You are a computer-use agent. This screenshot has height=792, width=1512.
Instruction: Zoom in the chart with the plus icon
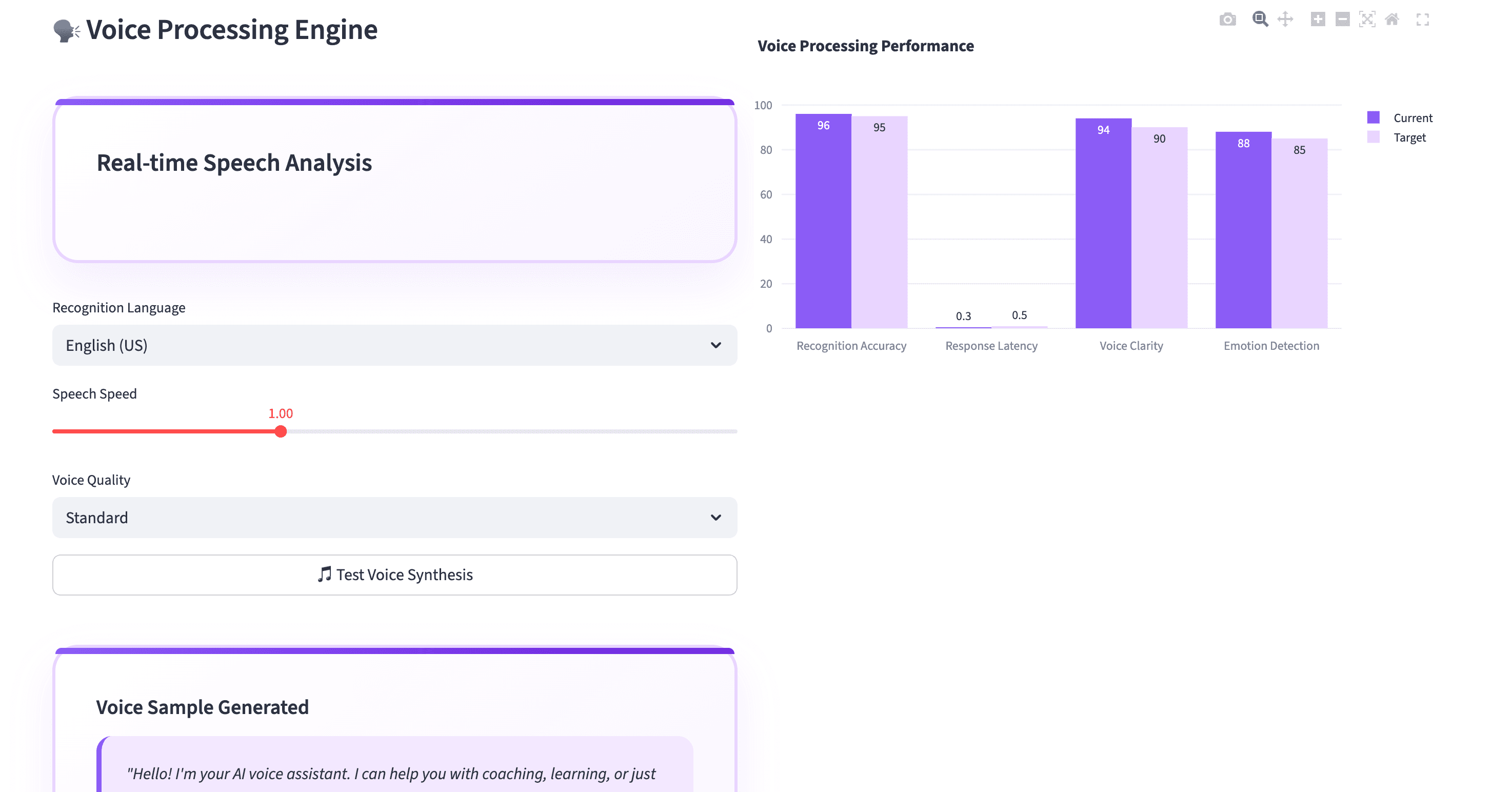point(1318,19)
